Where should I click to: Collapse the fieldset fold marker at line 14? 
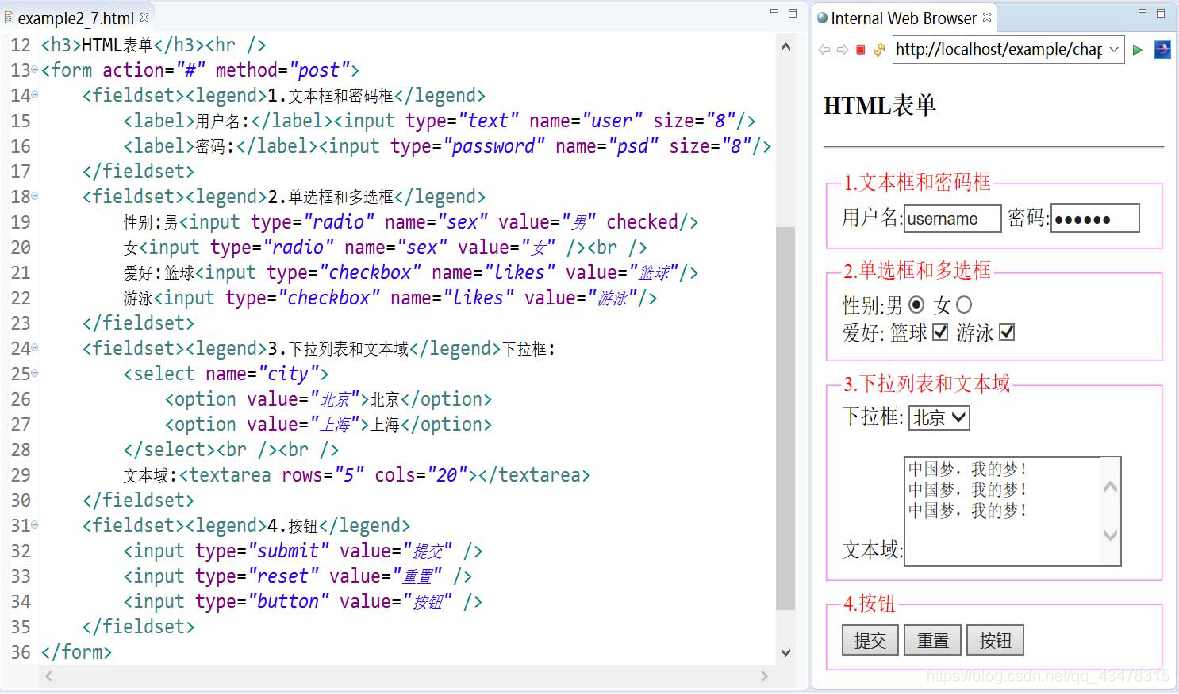pos(35,95)
